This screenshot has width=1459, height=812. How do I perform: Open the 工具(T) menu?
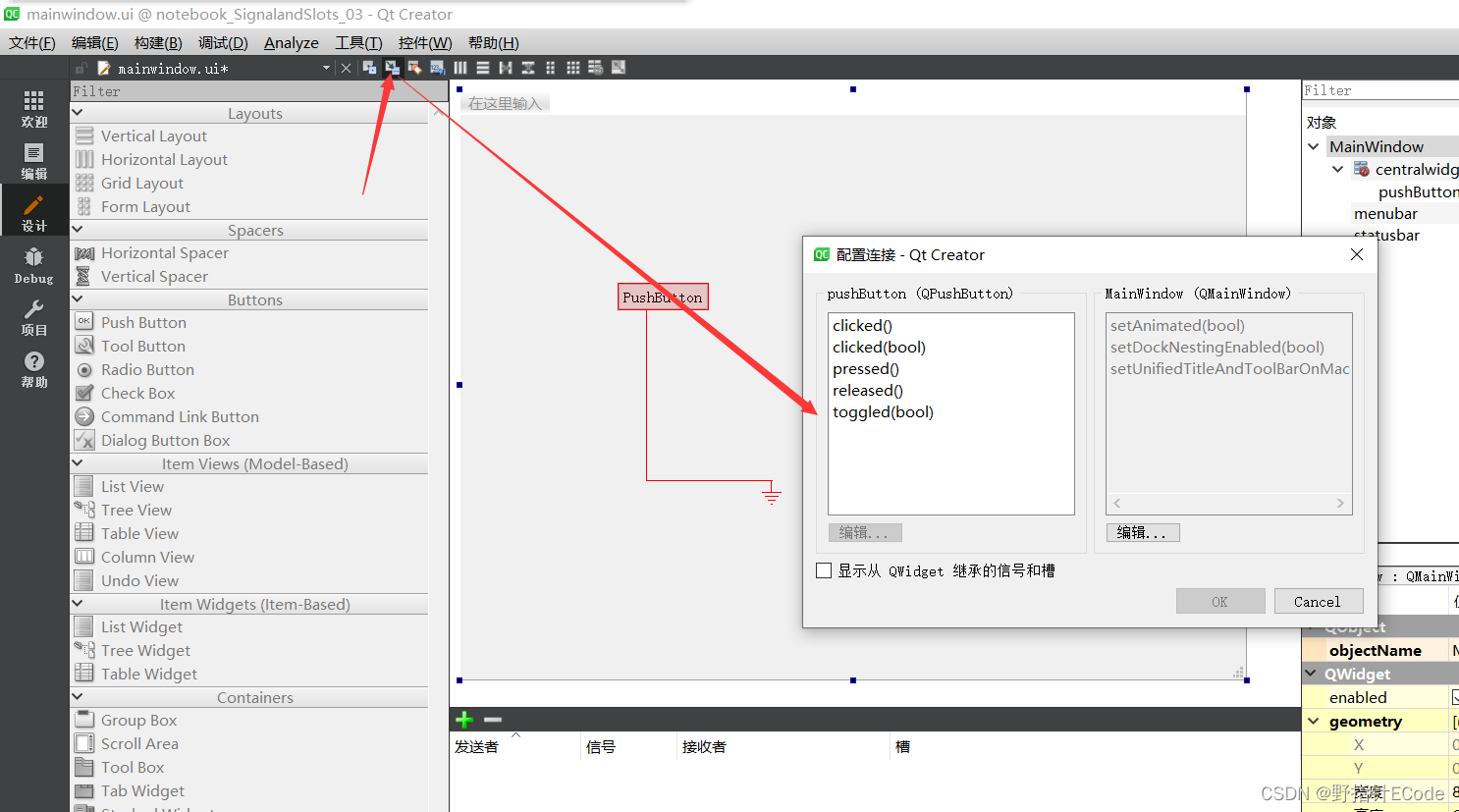click(x=358, y=42)
